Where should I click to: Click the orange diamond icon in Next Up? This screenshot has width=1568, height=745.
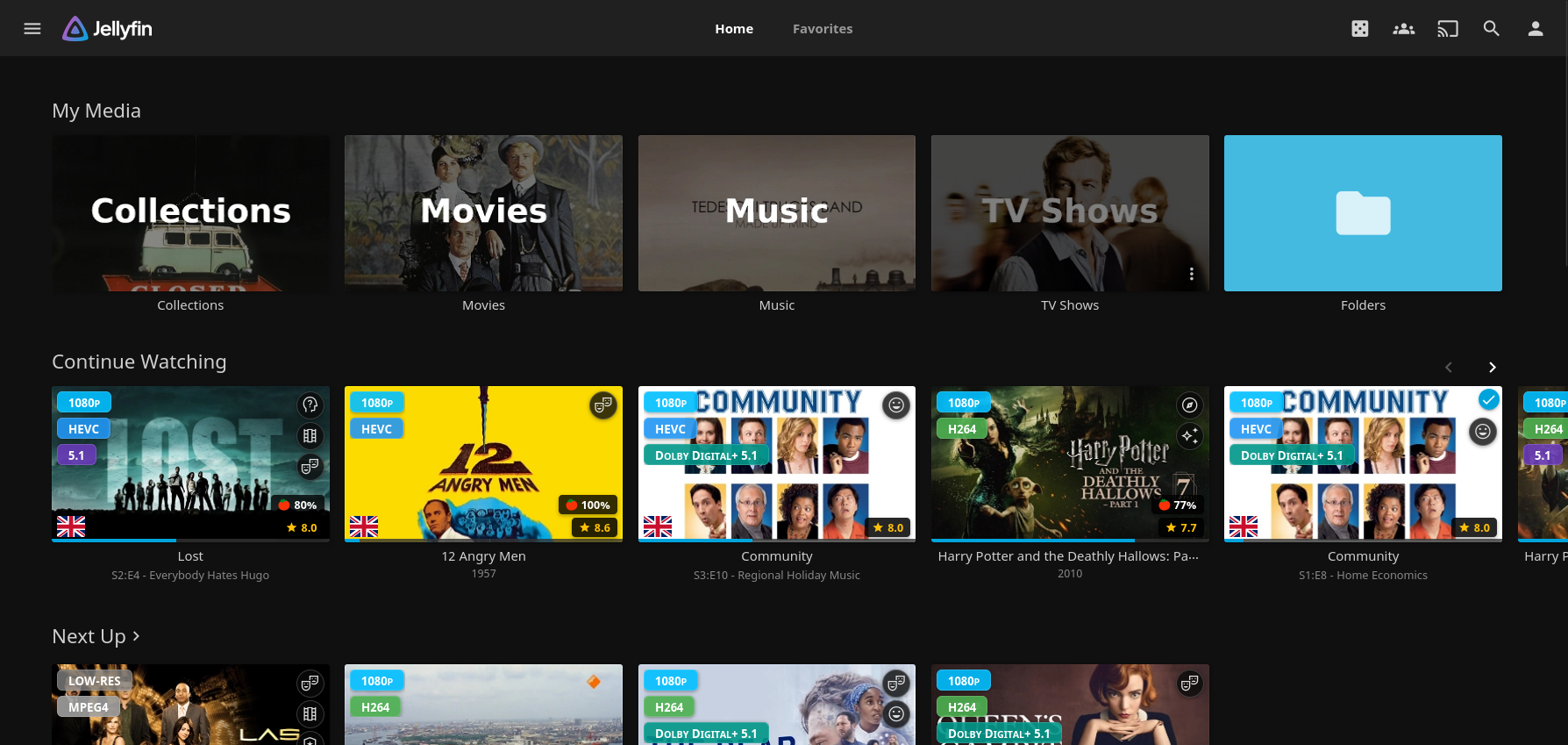point(594,682)
